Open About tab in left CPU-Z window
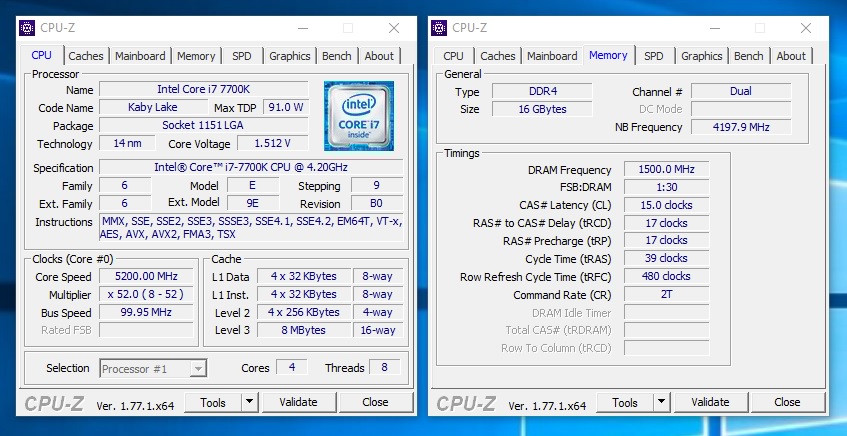 coord(379,56)
